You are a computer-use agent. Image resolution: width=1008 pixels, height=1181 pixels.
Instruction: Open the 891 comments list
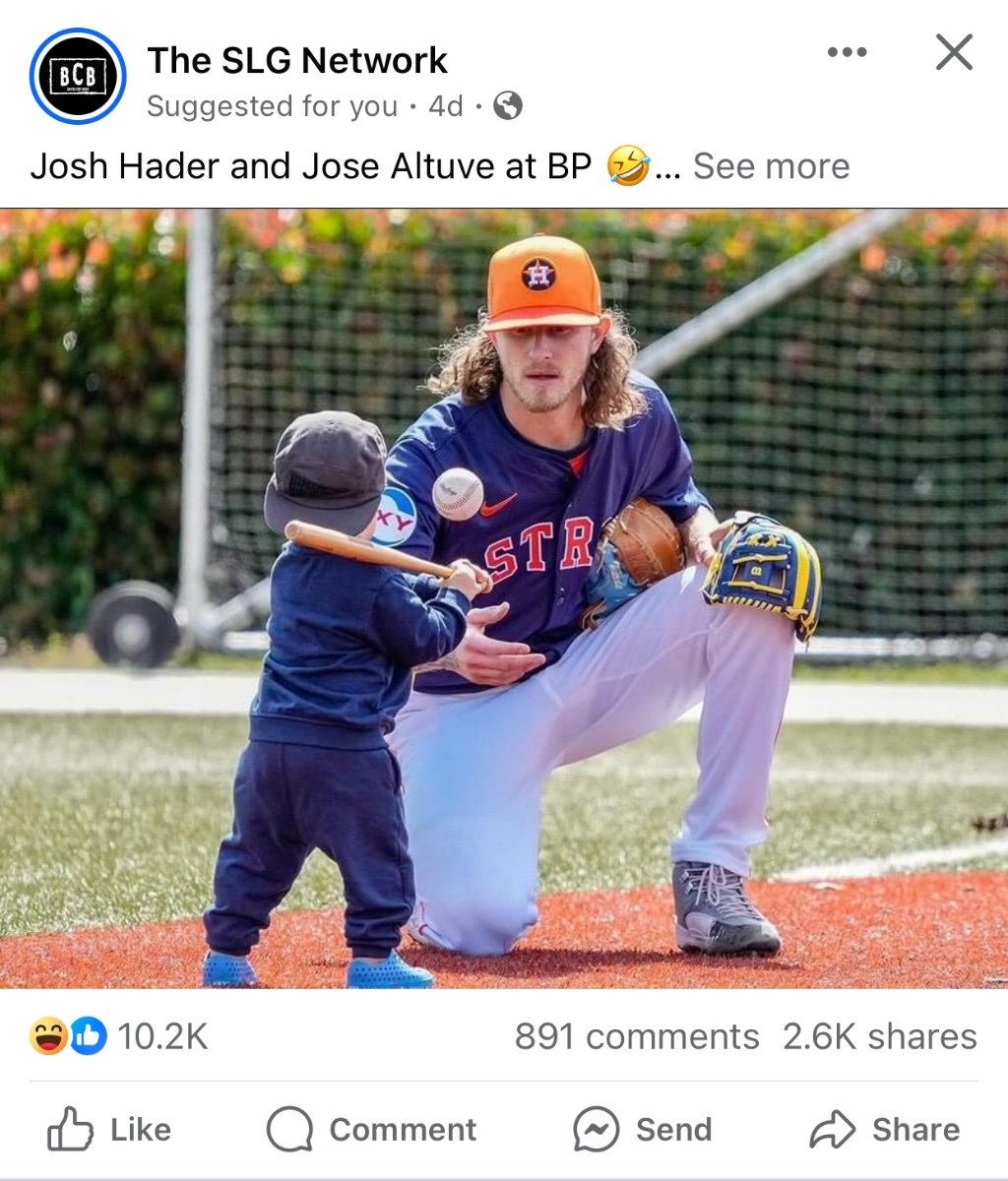(637, 1036)
